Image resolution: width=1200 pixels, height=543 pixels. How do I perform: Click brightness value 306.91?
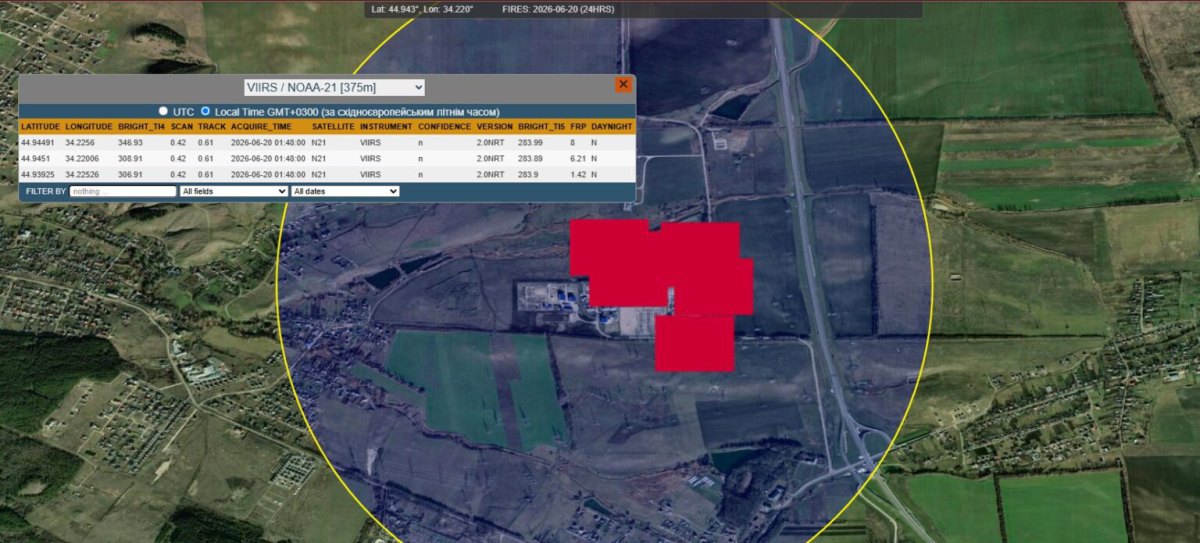tap(131, 174)
